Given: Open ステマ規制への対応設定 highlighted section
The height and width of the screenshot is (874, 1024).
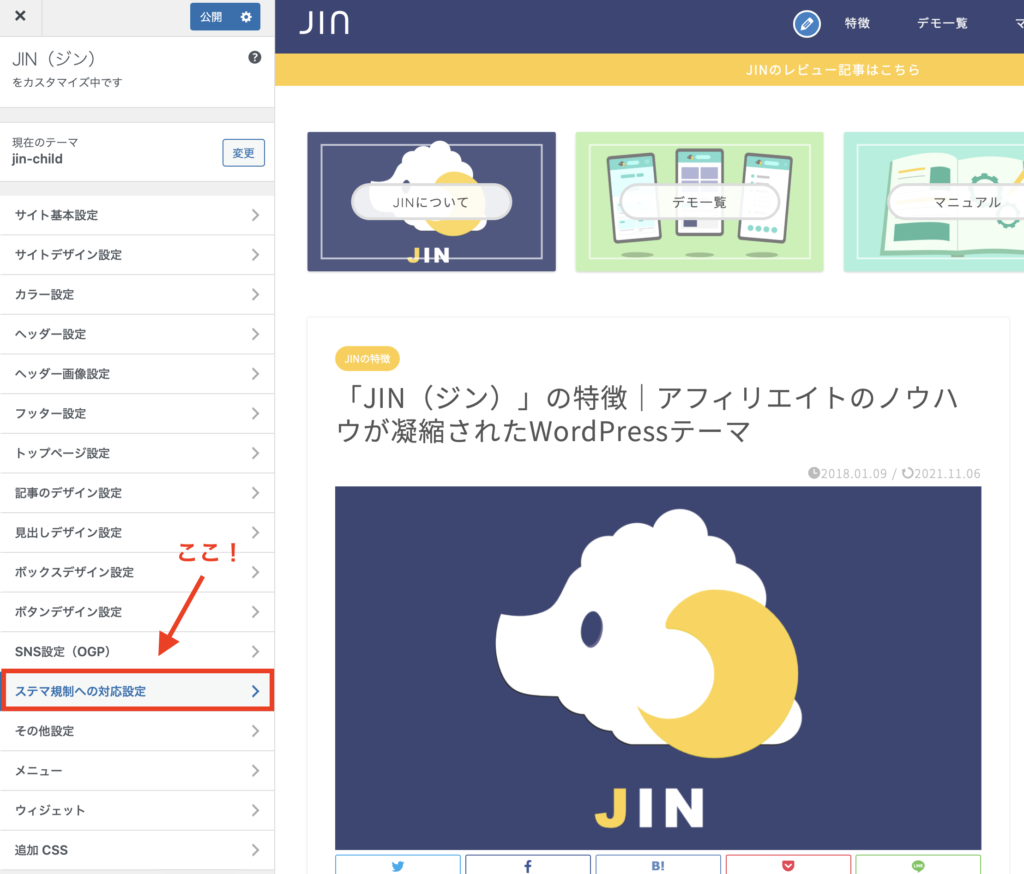Looking at the screenshot, I should (x=137, y=690).
